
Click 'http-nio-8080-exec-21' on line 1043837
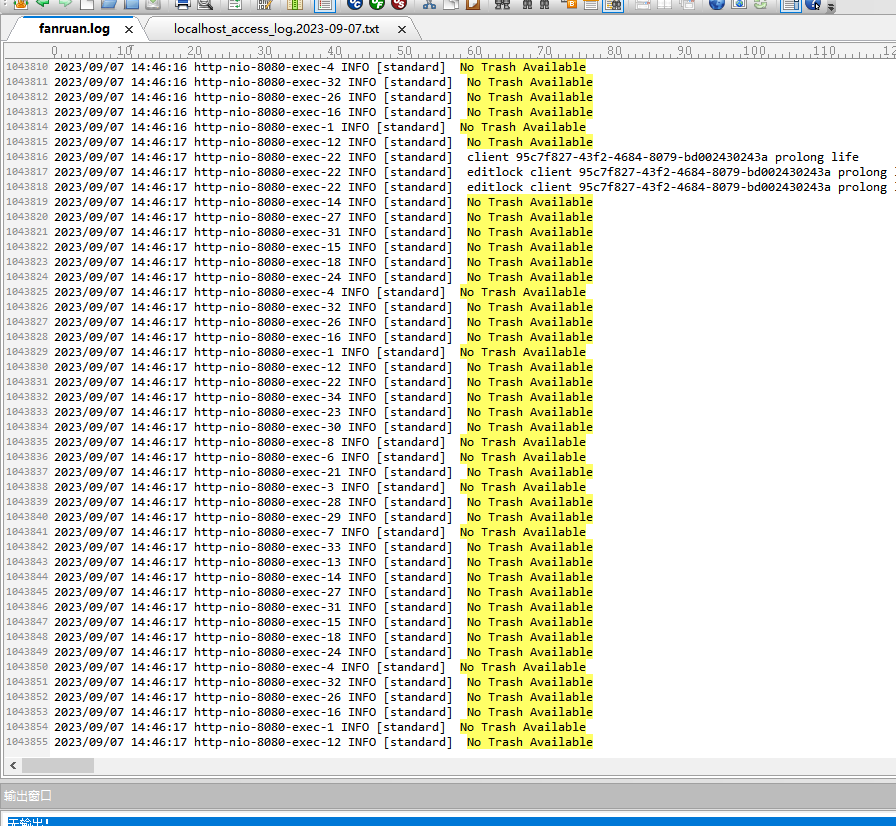[267, 472]
